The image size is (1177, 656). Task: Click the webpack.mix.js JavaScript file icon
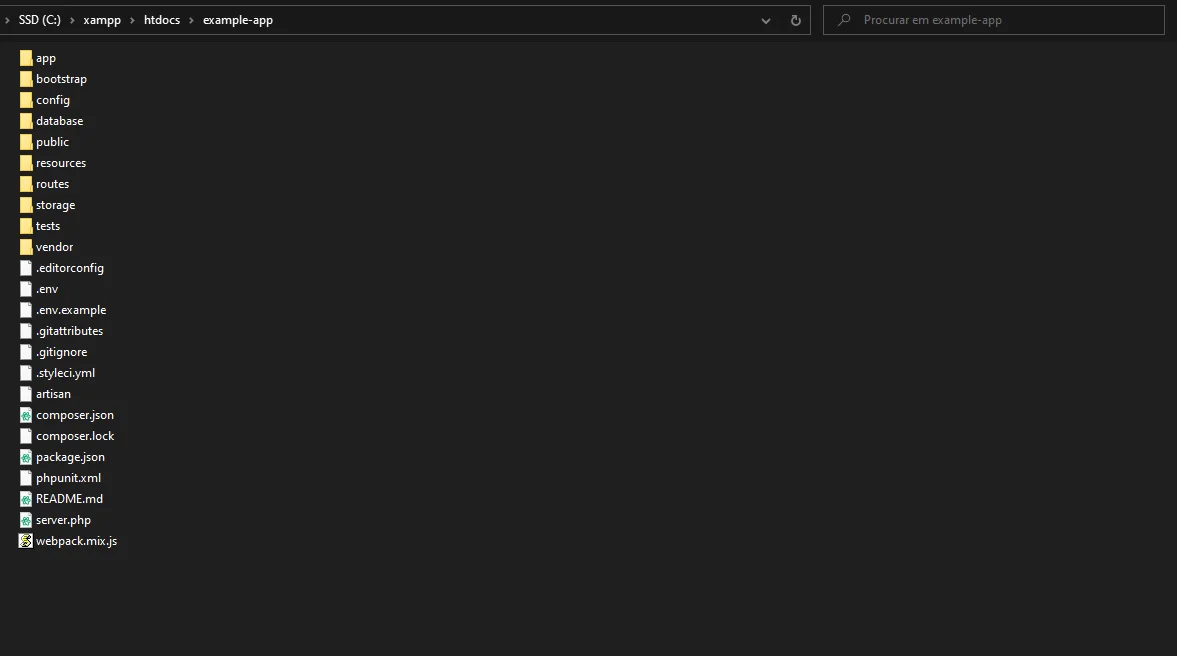25,540
